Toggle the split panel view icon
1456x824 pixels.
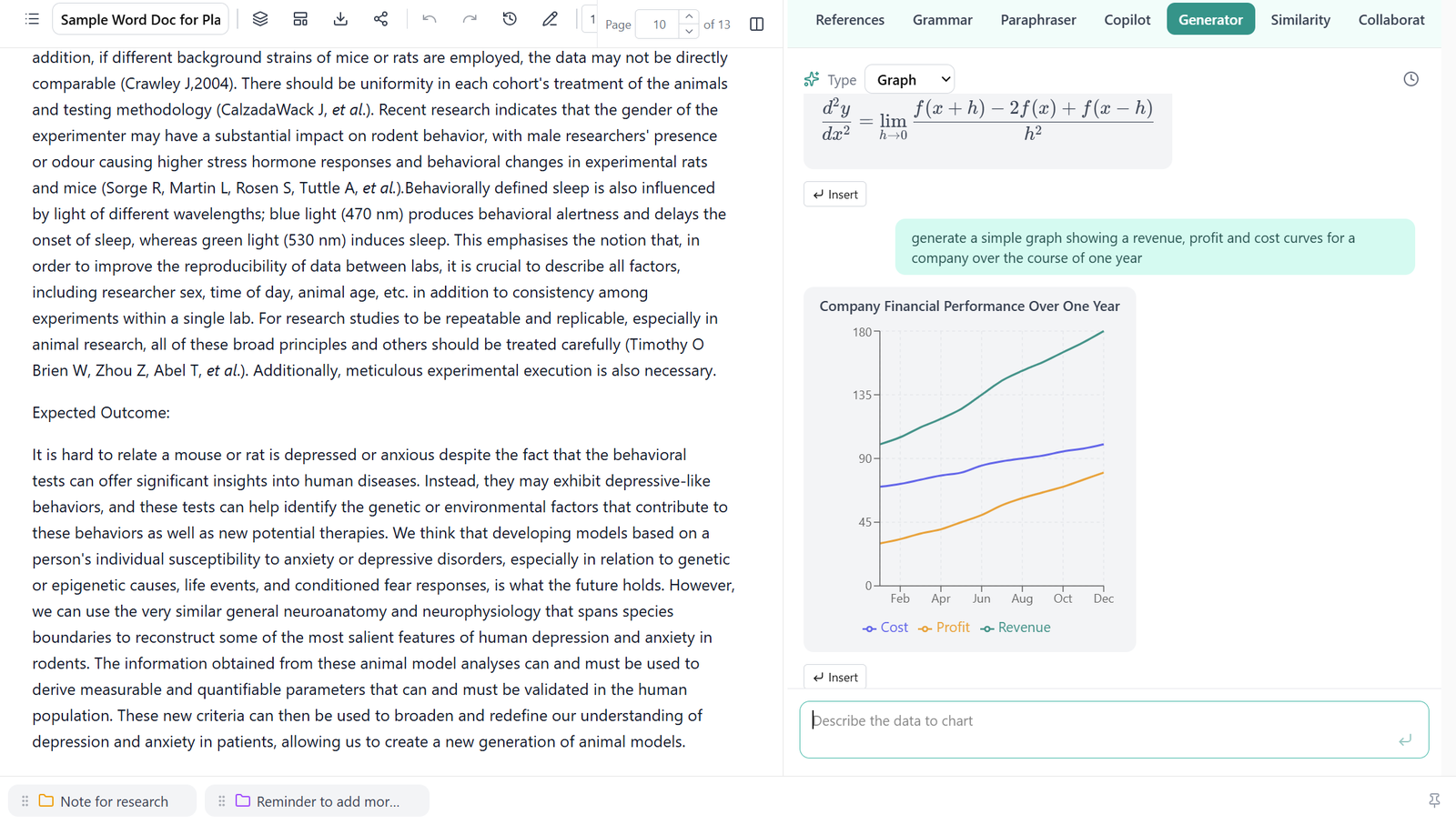[x=756, y=25]
